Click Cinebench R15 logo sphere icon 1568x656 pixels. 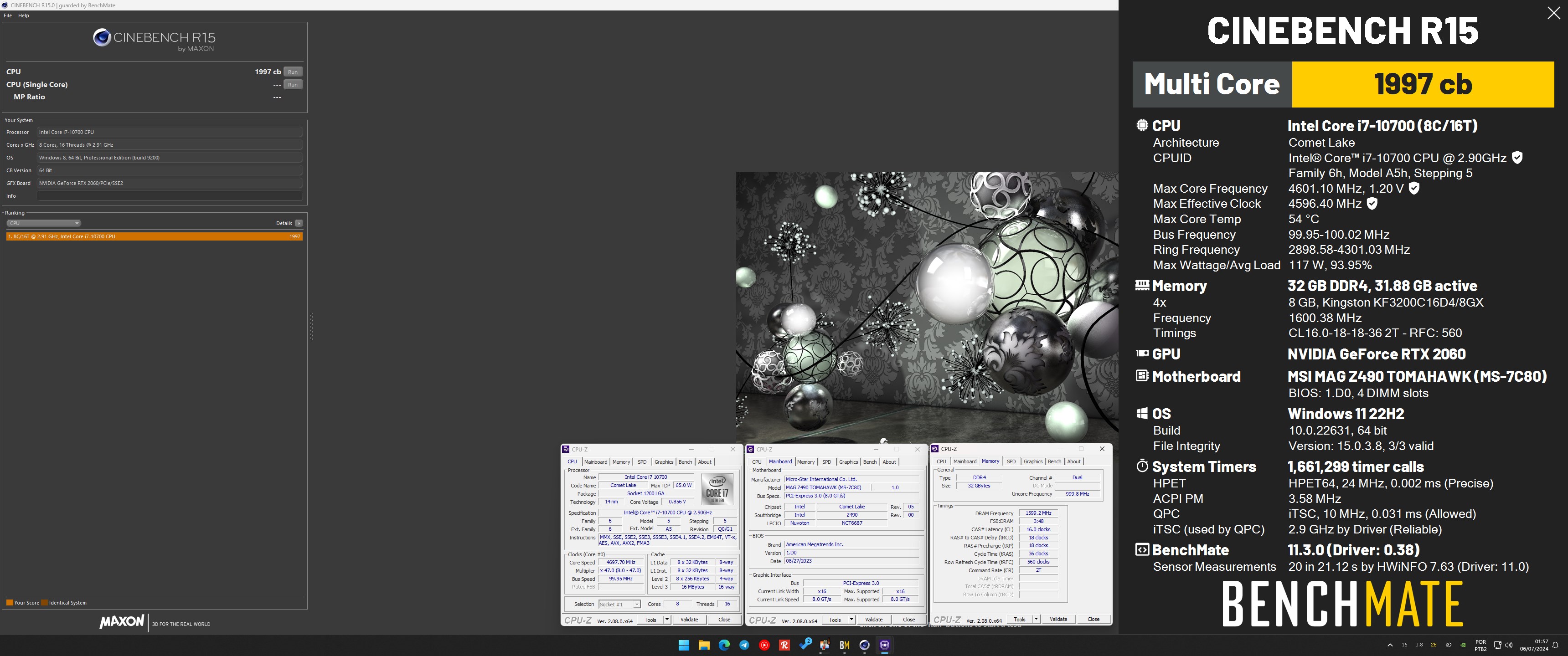point(101,38)
